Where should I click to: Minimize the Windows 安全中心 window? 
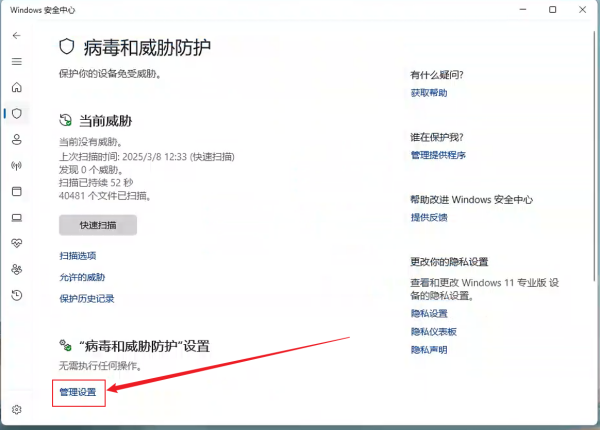pyautogui.click(x=523, y=10)
